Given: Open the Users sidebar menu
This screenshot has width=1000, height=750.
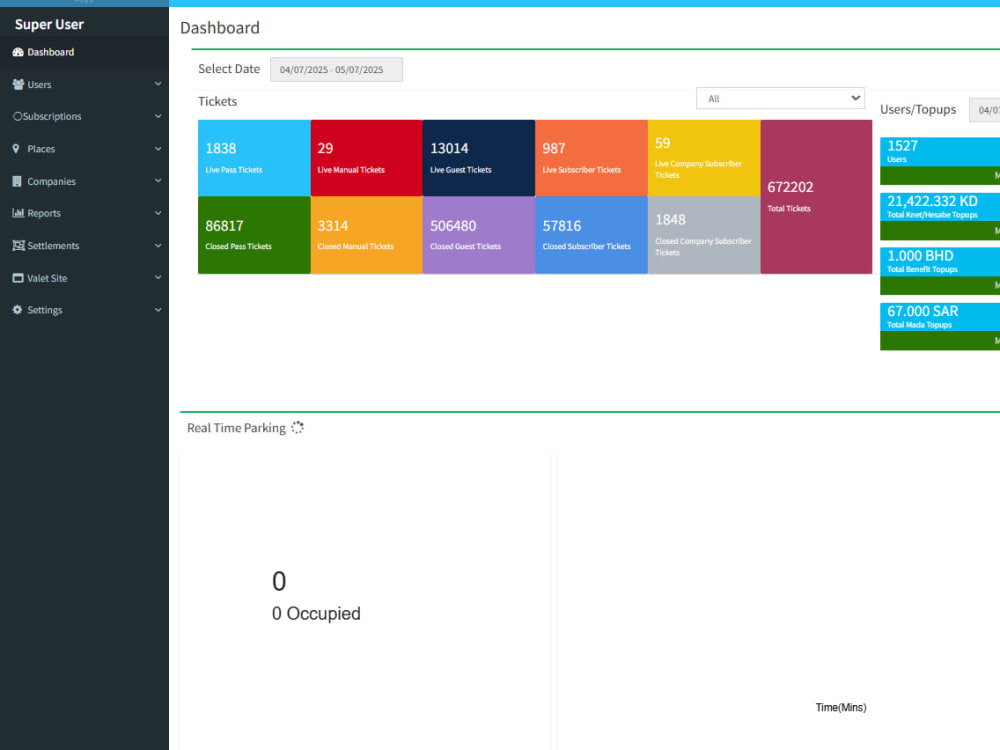Looking at the screenshot, I should tap(84, 84).
